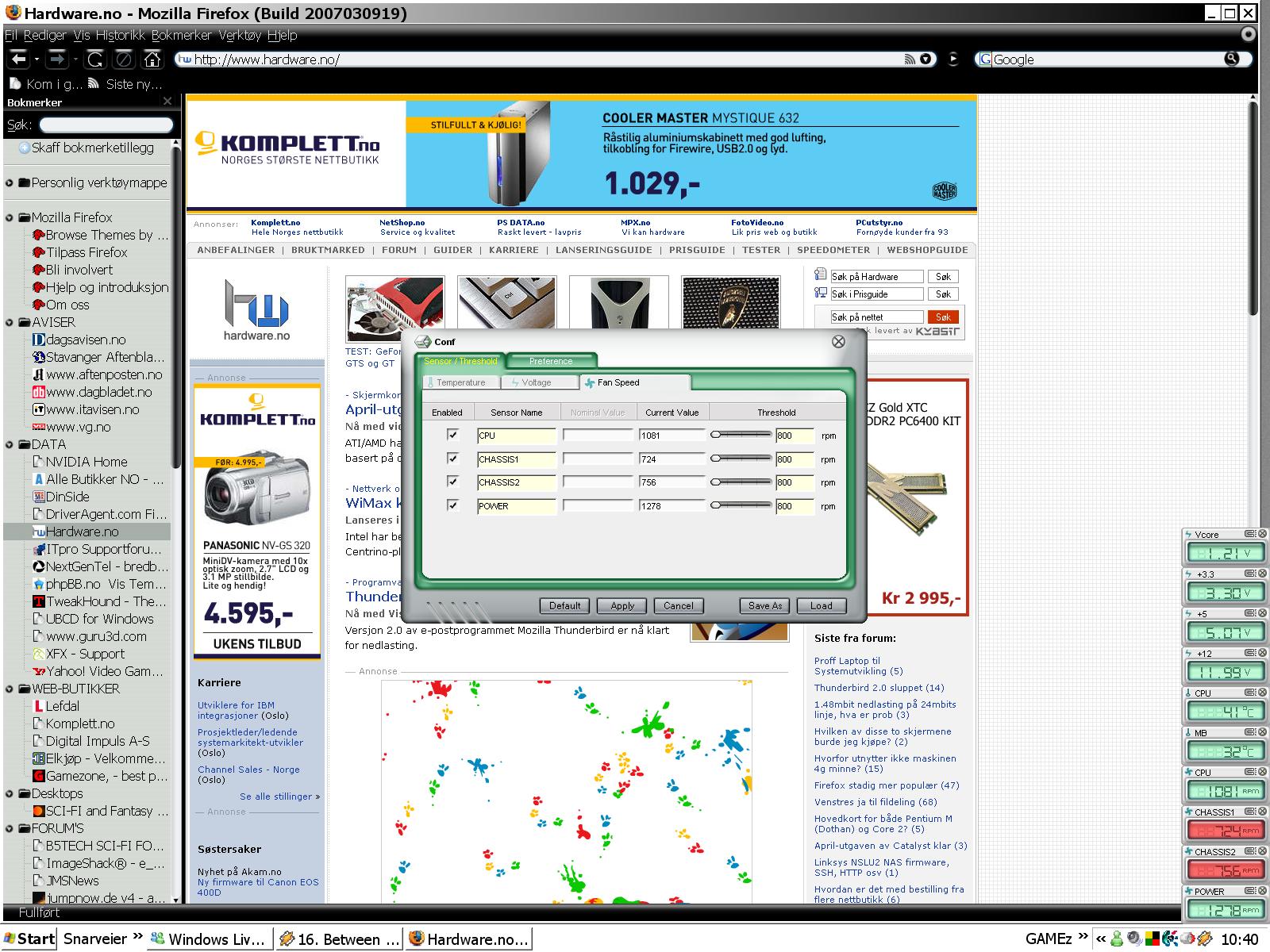Viewport: 1270px width, 952px height.
Task: Close the +3.3 voltage gadget
Action: click(1262, 574)
